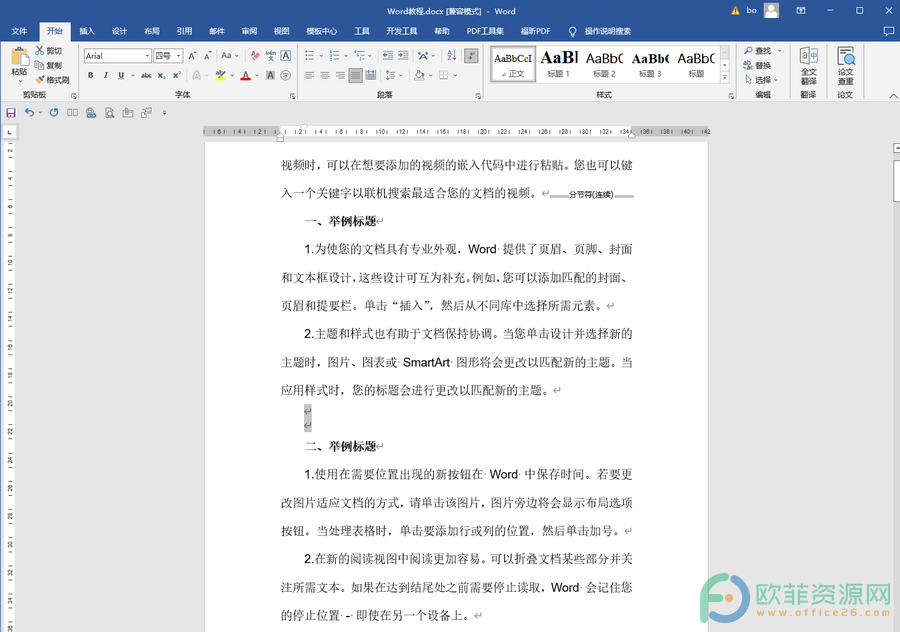The image size is (900, 632).
Task: Apply the enclosed character (字) icon
Action: pyautogui.click(x=285, y=75)
